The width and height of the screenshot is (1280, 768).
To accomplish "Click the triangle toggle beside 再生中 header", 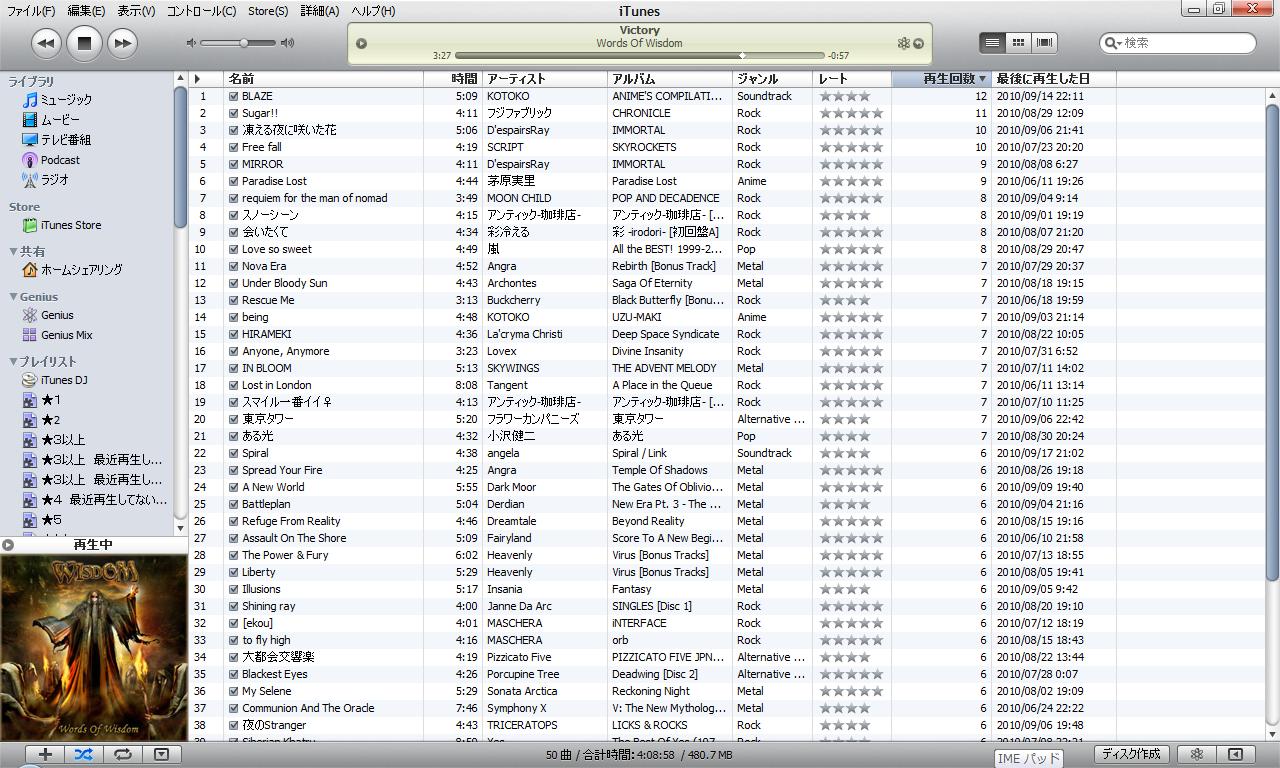I will pyautogui.click(x=8, y=545).
